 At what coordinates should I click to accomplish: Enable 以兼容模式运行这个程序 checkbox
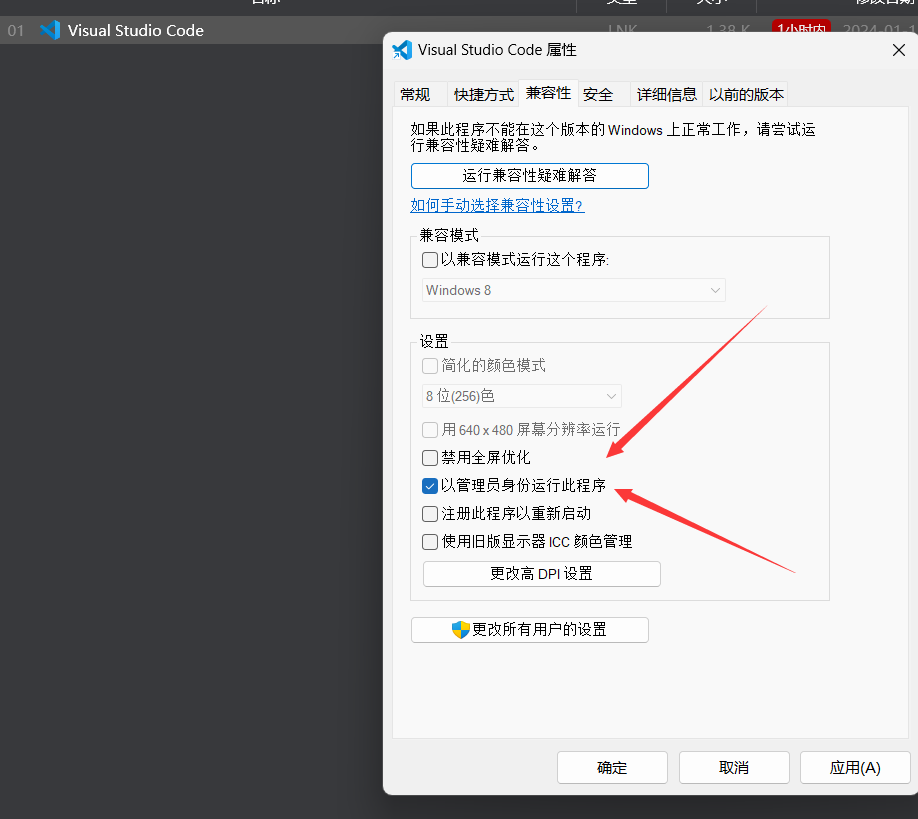[x=430, y=260]
